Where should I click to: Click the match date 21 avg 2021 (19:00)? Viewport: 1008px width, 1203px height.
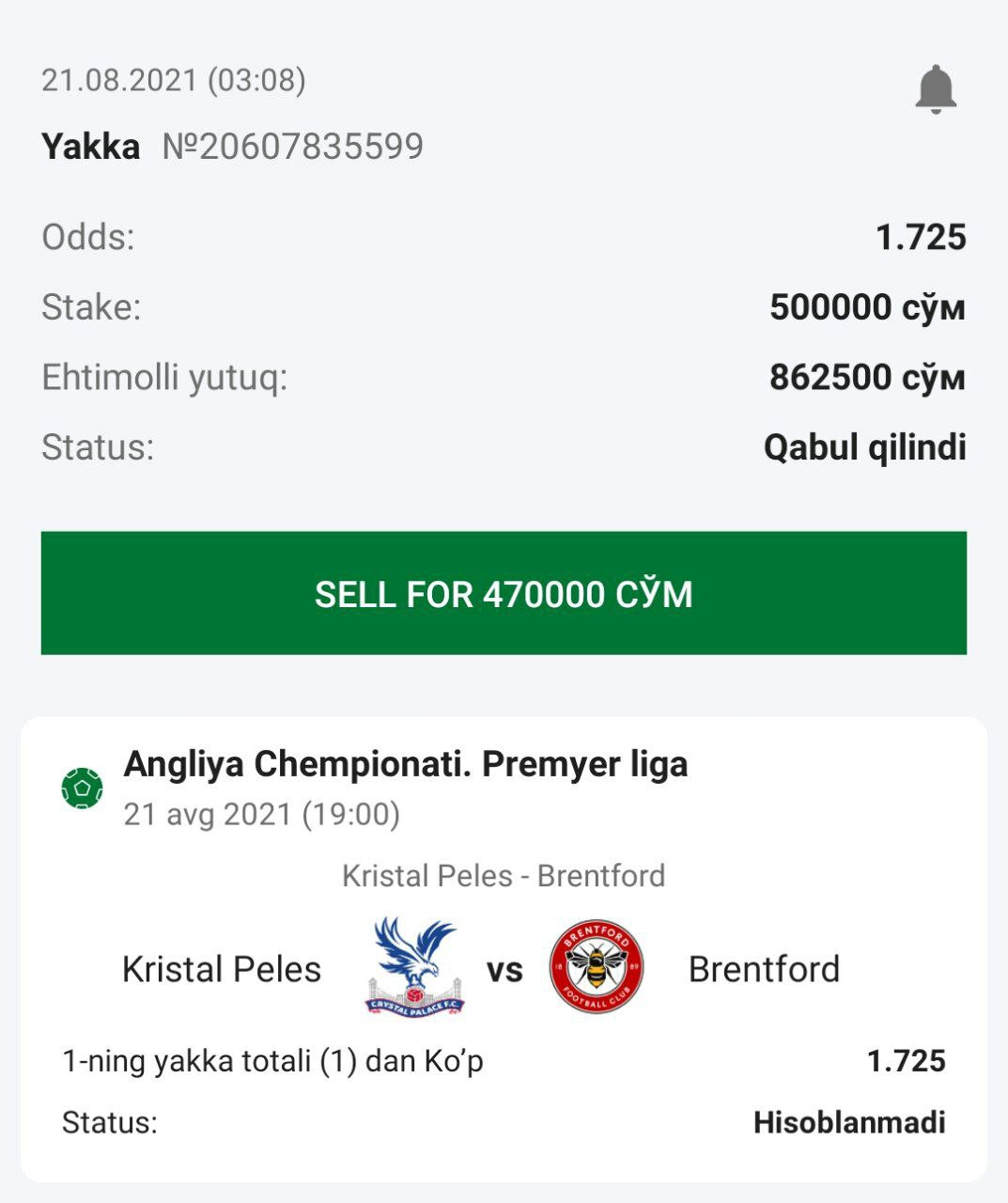[262, 814]
